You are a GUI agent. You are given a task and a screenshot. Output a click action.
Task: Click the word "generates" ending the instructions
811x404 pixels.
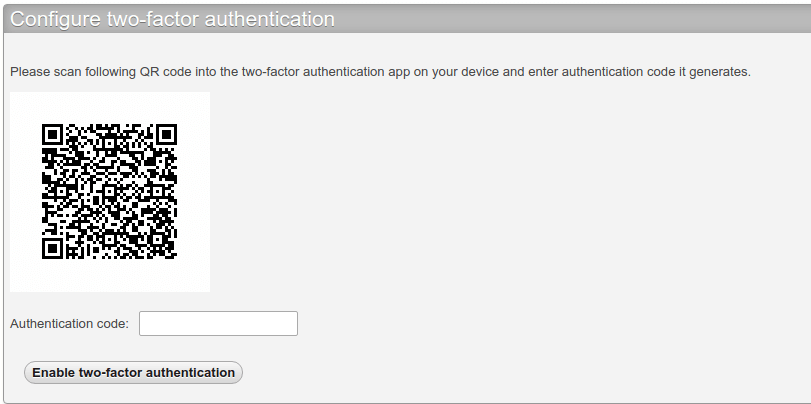tap(718, 72)
